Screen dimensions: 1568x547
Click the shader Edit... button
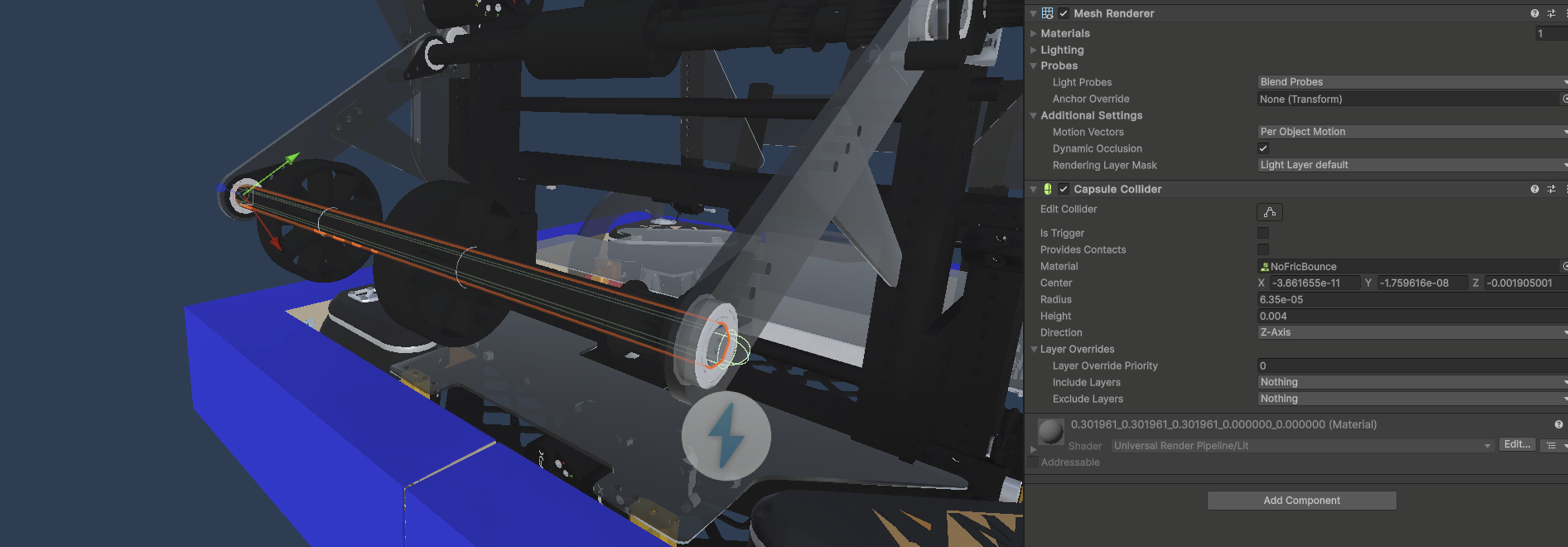coord(1517,445)
